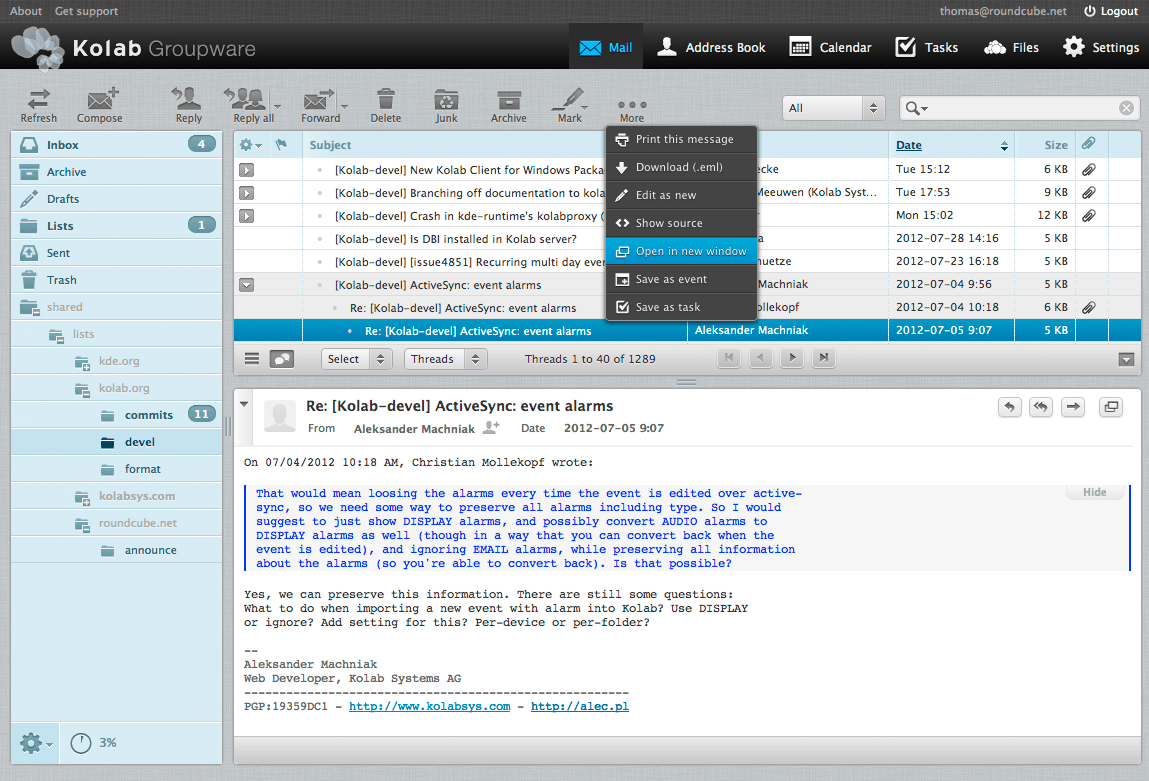Add sender to address book via contact icon
This screenshot has width=1149, height=781.
[x=490, y=428]
